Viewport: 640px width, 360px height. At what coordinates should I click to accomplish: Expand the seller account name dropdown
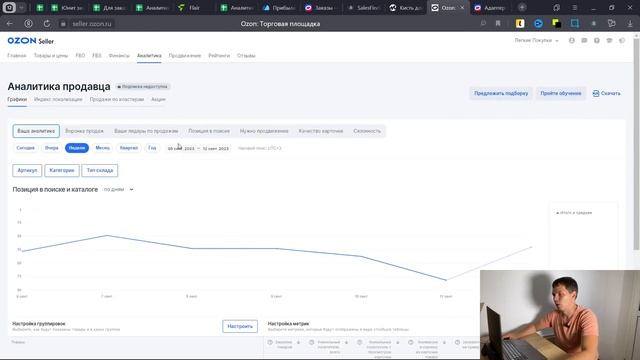click(536, 40)
